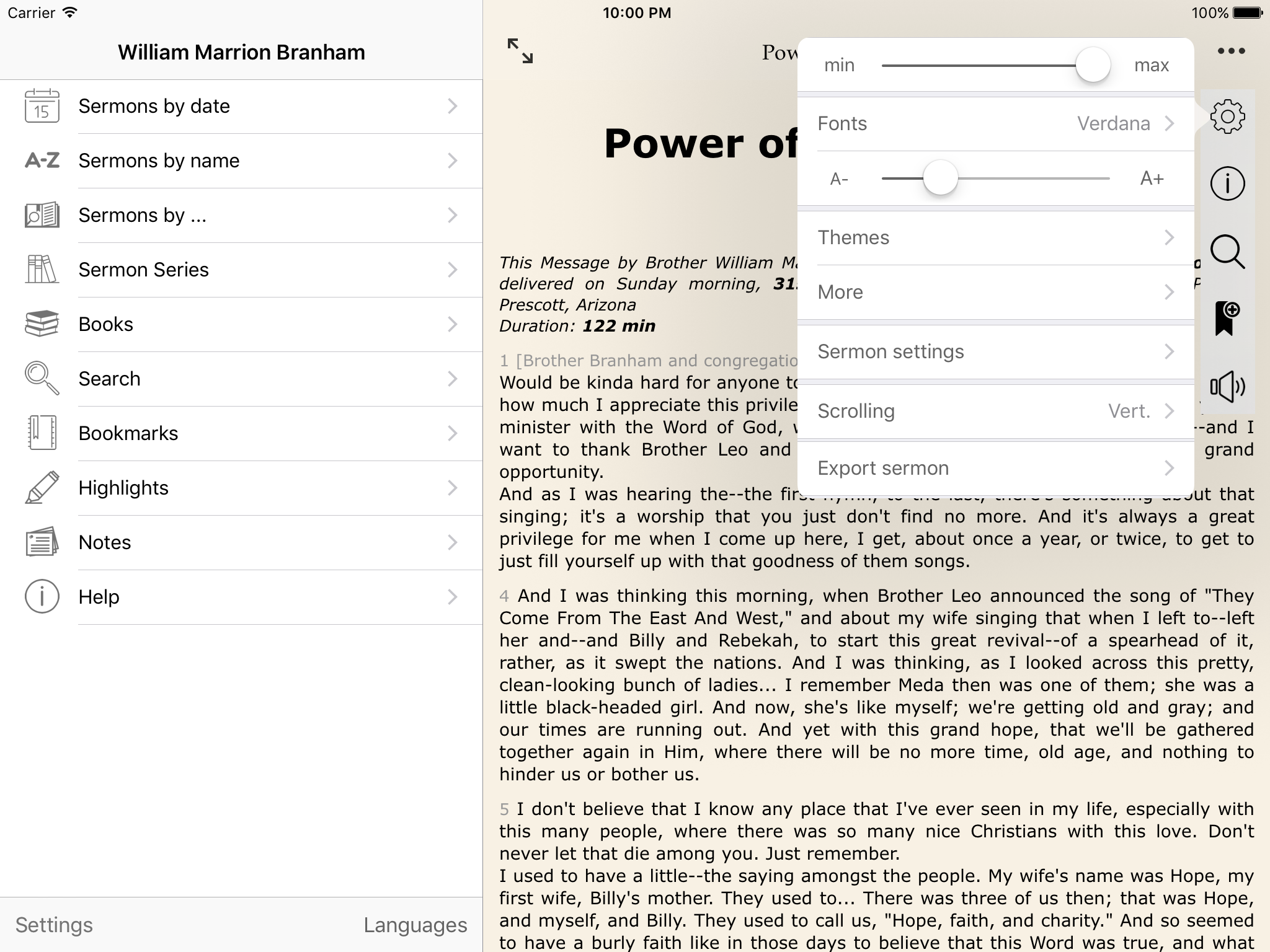Tap the min brightness label
Image resolution: width=1270 pixels, height=952 pixels.
839,65
